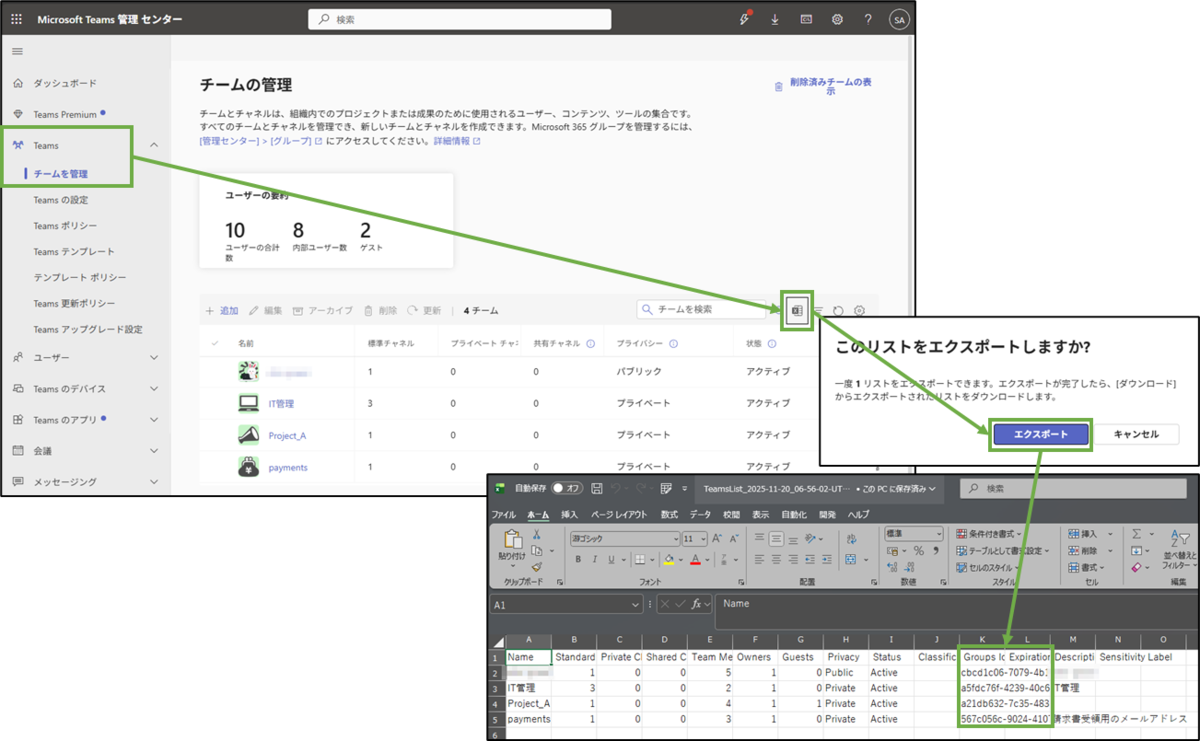Click the 追加 button to add a team
Image resolution: width=1200 pixels, height=741 pixels.
[222, 311]
